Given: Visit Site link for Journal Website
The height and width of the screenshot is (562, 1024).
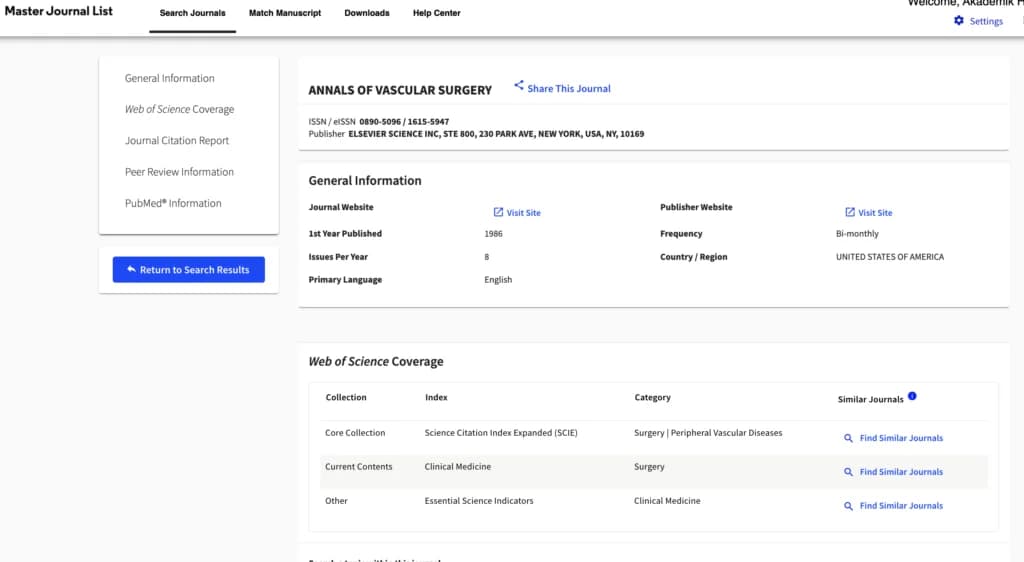Looking at the screenshot, I should [x=524, y=213].
